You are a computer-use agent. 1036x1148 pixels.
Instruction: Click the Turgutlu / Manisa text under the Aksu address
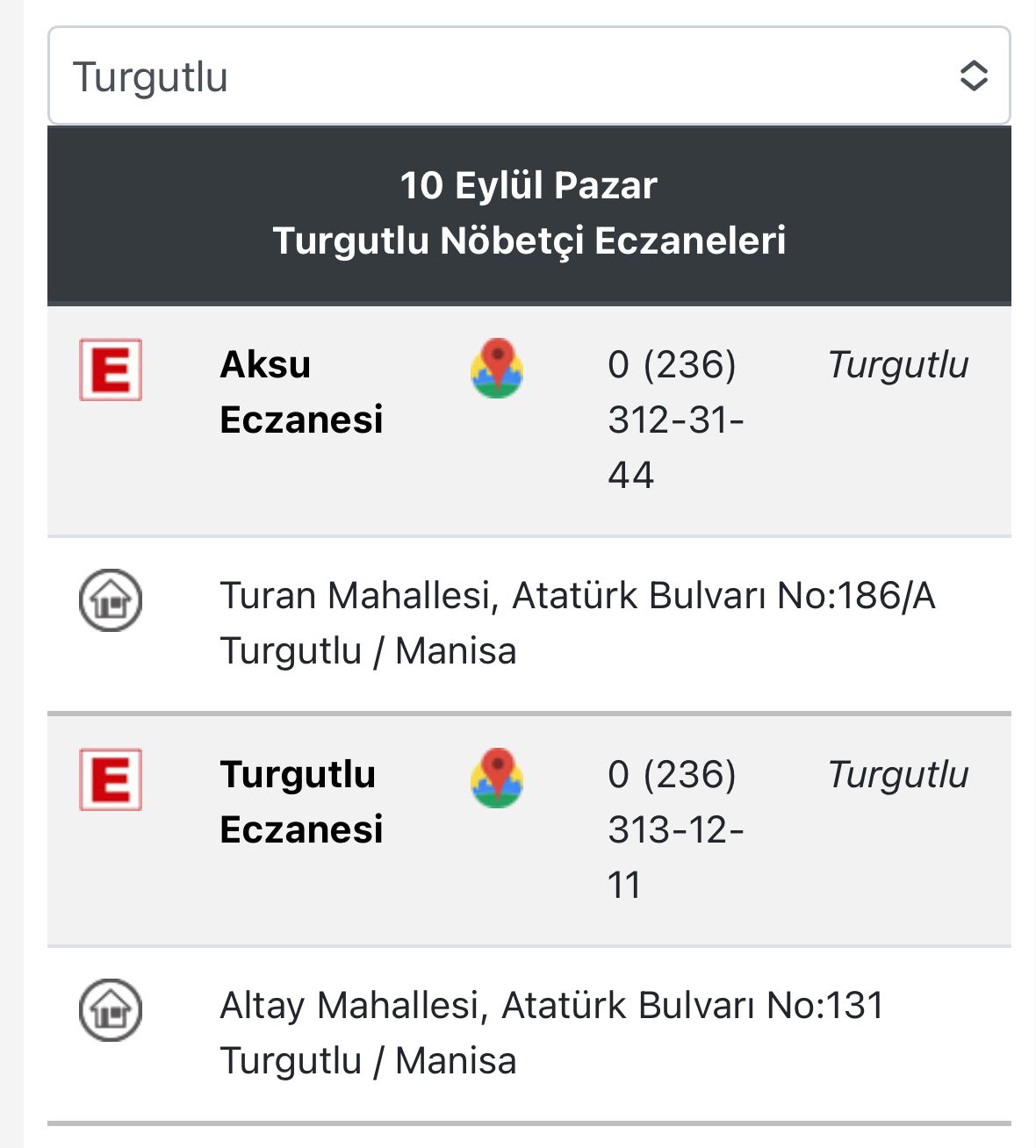[x=368, y=652]
